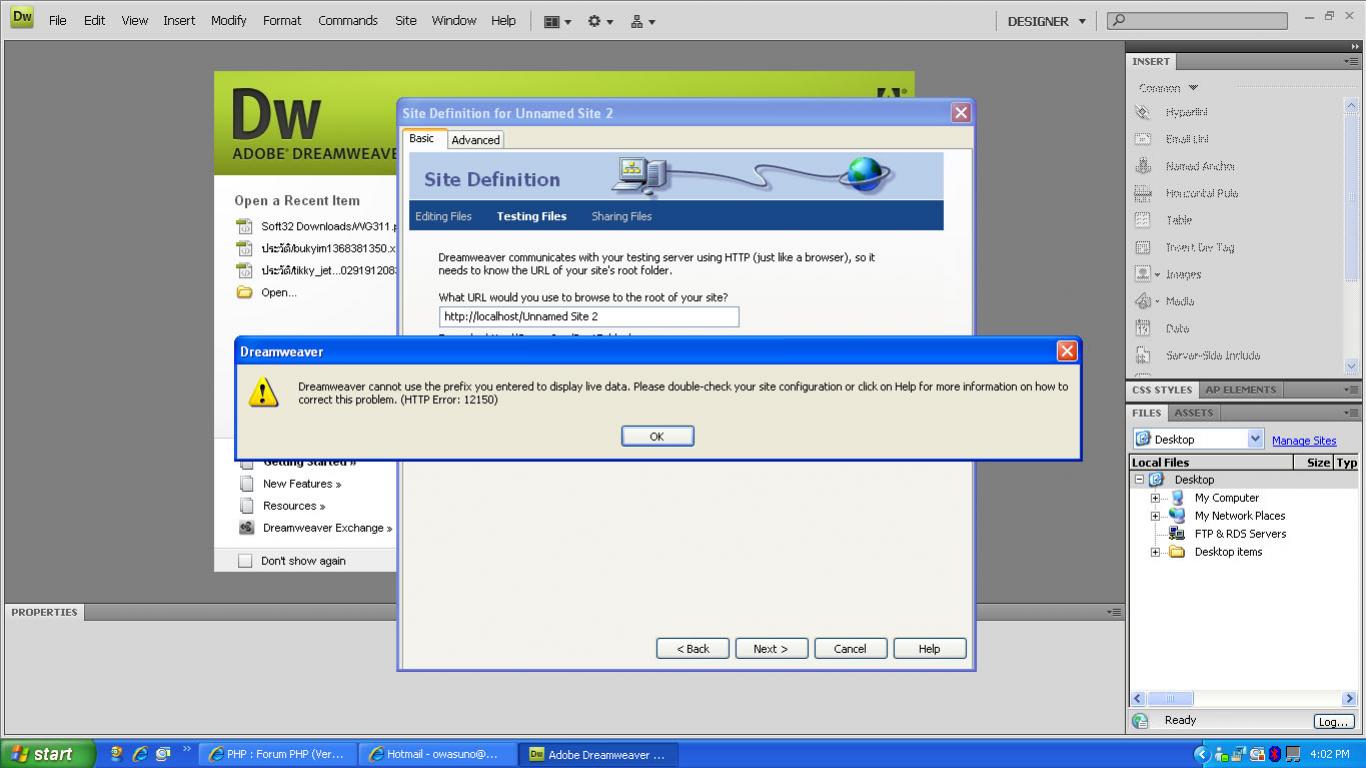Click the Size column header in Files panel

1313,462
